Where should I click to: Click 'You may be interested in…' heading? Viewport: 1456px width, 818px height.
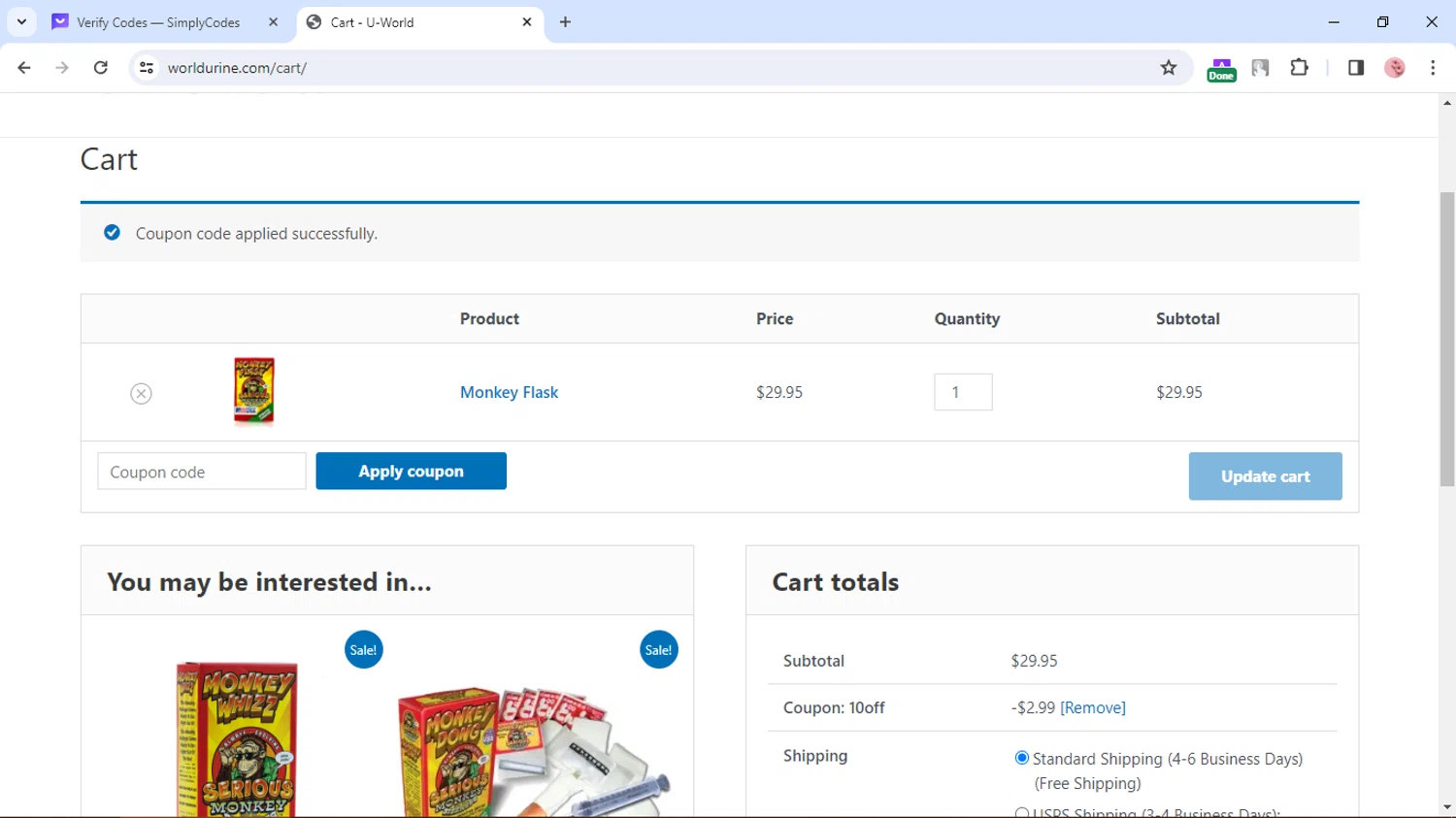(269, 582)
